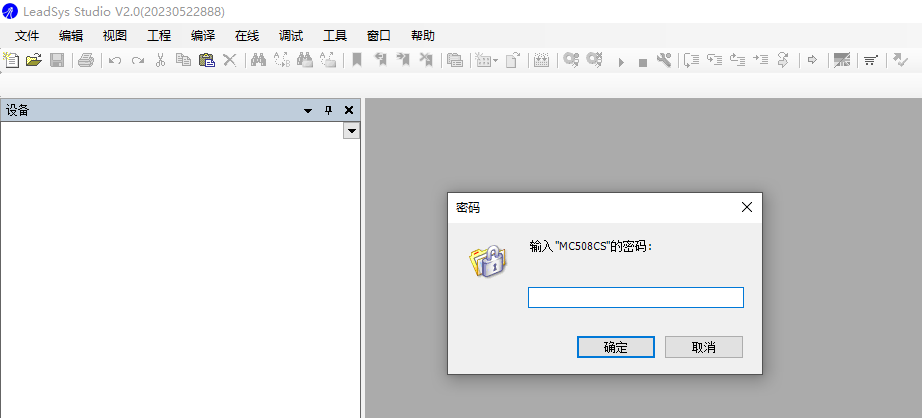Open the 窗口 menu
Viewport: 922px width, 418px height.
[x=379, y=36]
